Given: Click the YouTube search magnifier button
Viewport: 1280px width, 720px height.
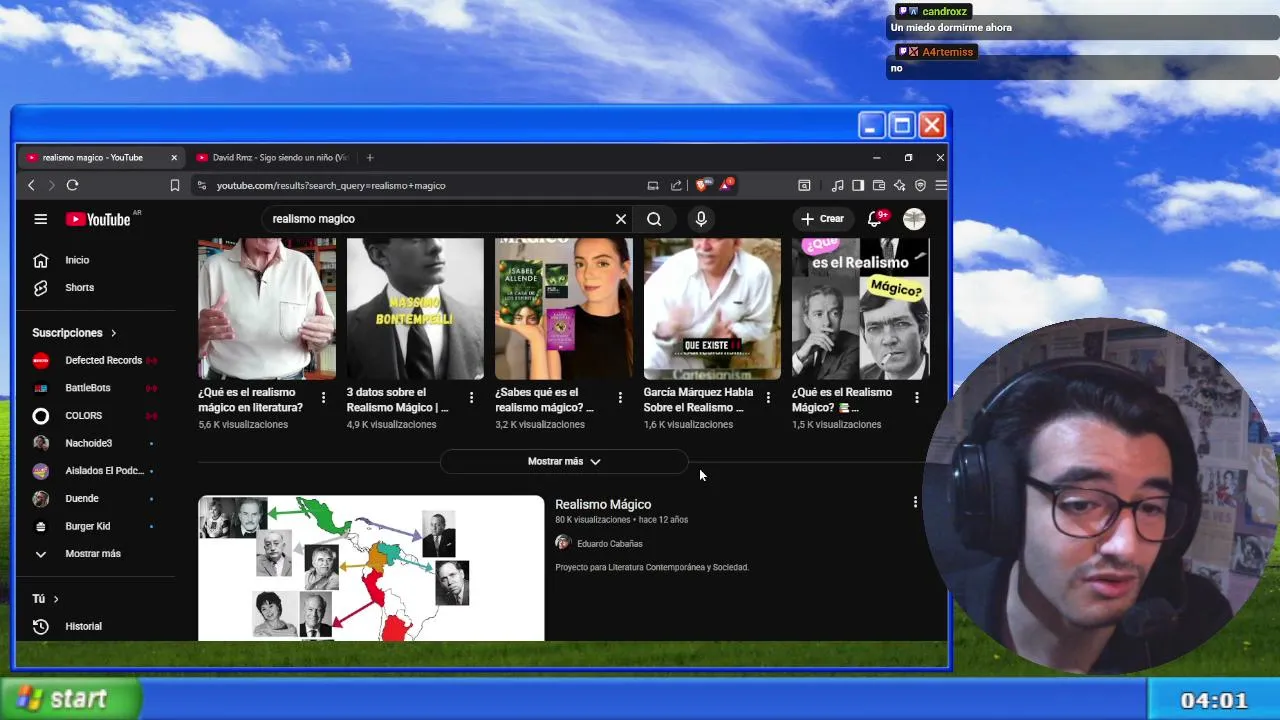Looking at the screenshot, I should click(x=654, y=219).
